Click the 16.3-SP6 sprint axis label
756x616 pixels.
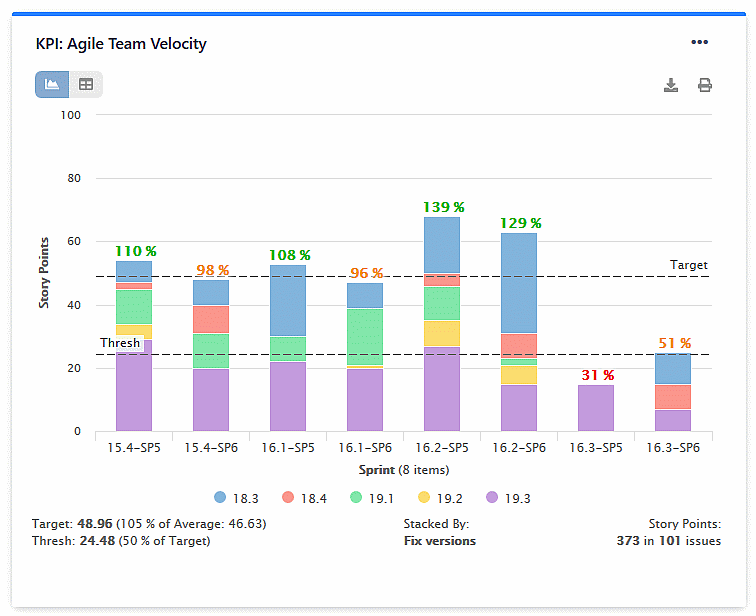pos(673,450)
